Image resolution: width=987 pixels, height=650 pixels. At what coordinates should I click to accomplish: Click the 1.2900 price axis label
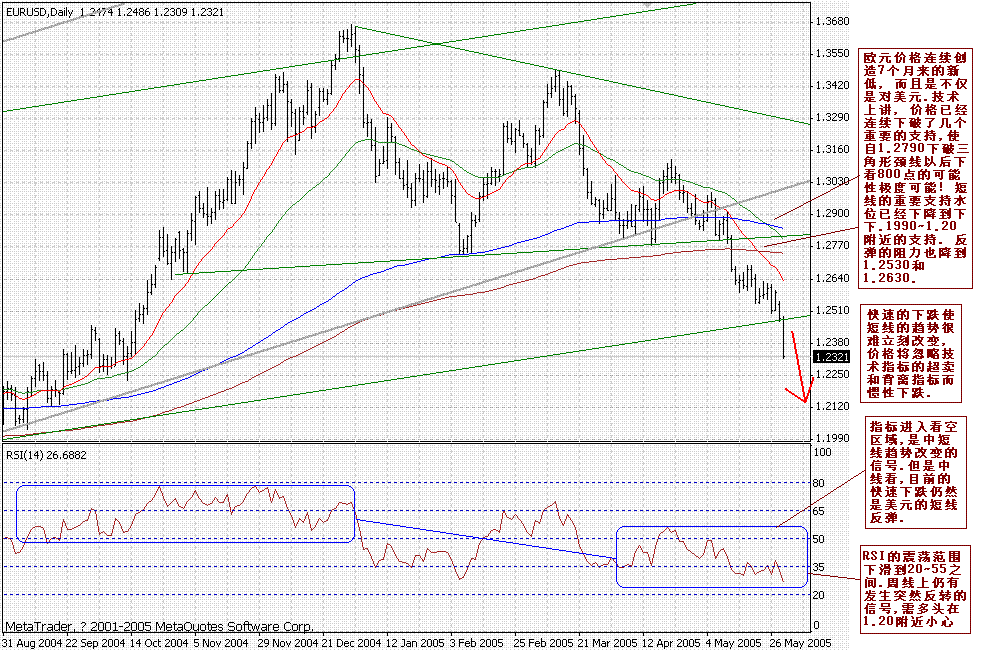pyautogui.click(x=832, y=213)
